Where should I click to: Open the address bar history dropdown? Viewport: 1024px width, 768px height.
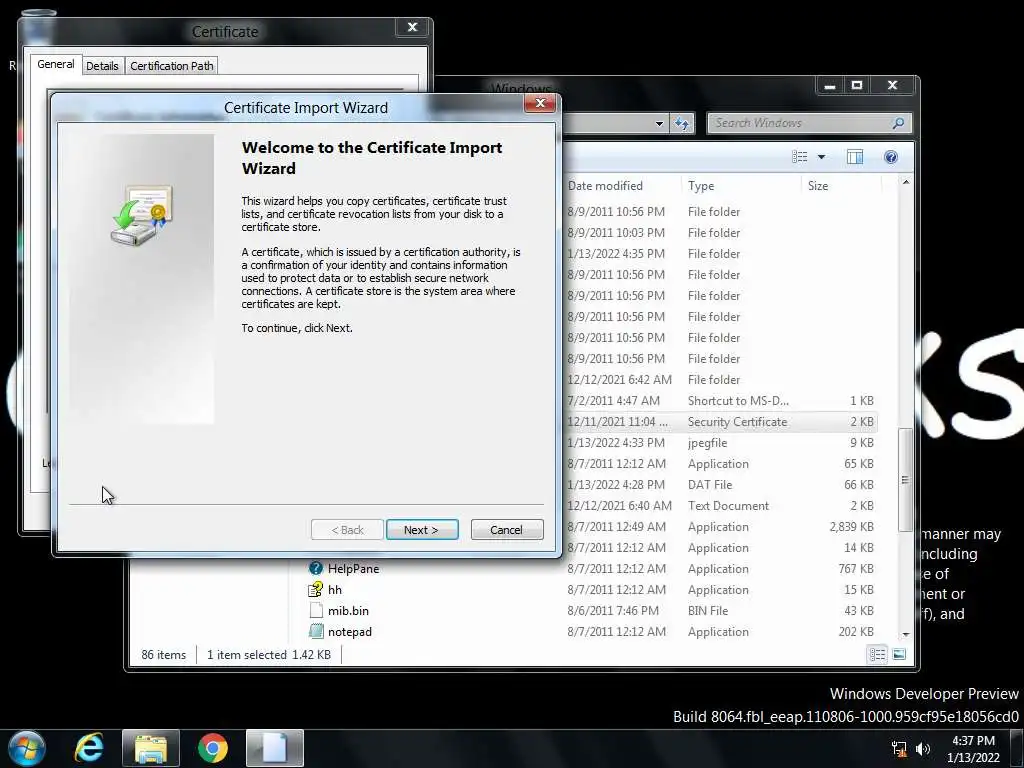(659, 123)
